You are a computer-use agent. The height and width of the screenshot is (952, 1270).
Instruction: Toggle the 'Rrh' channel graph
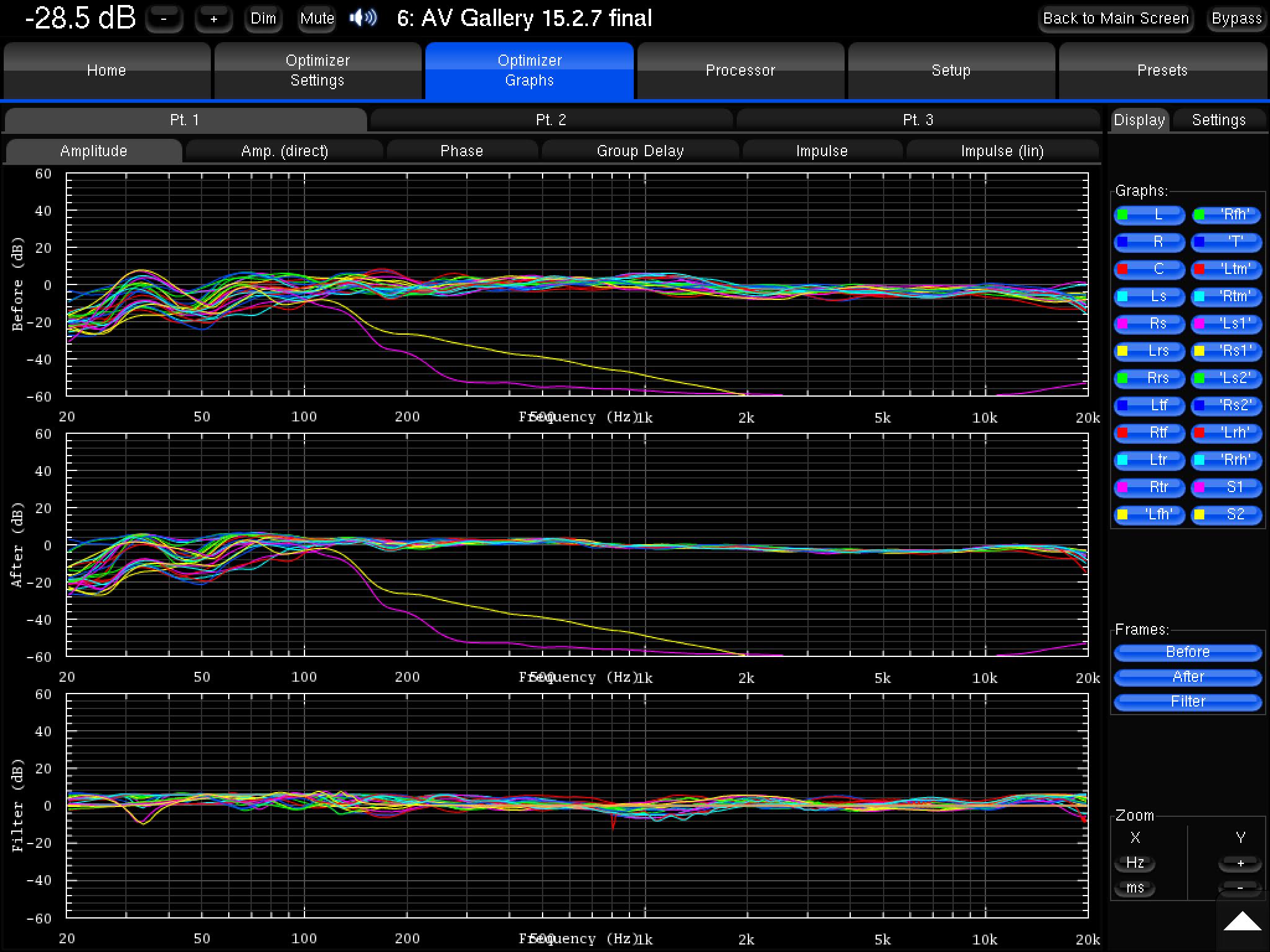coord(1227,460)
